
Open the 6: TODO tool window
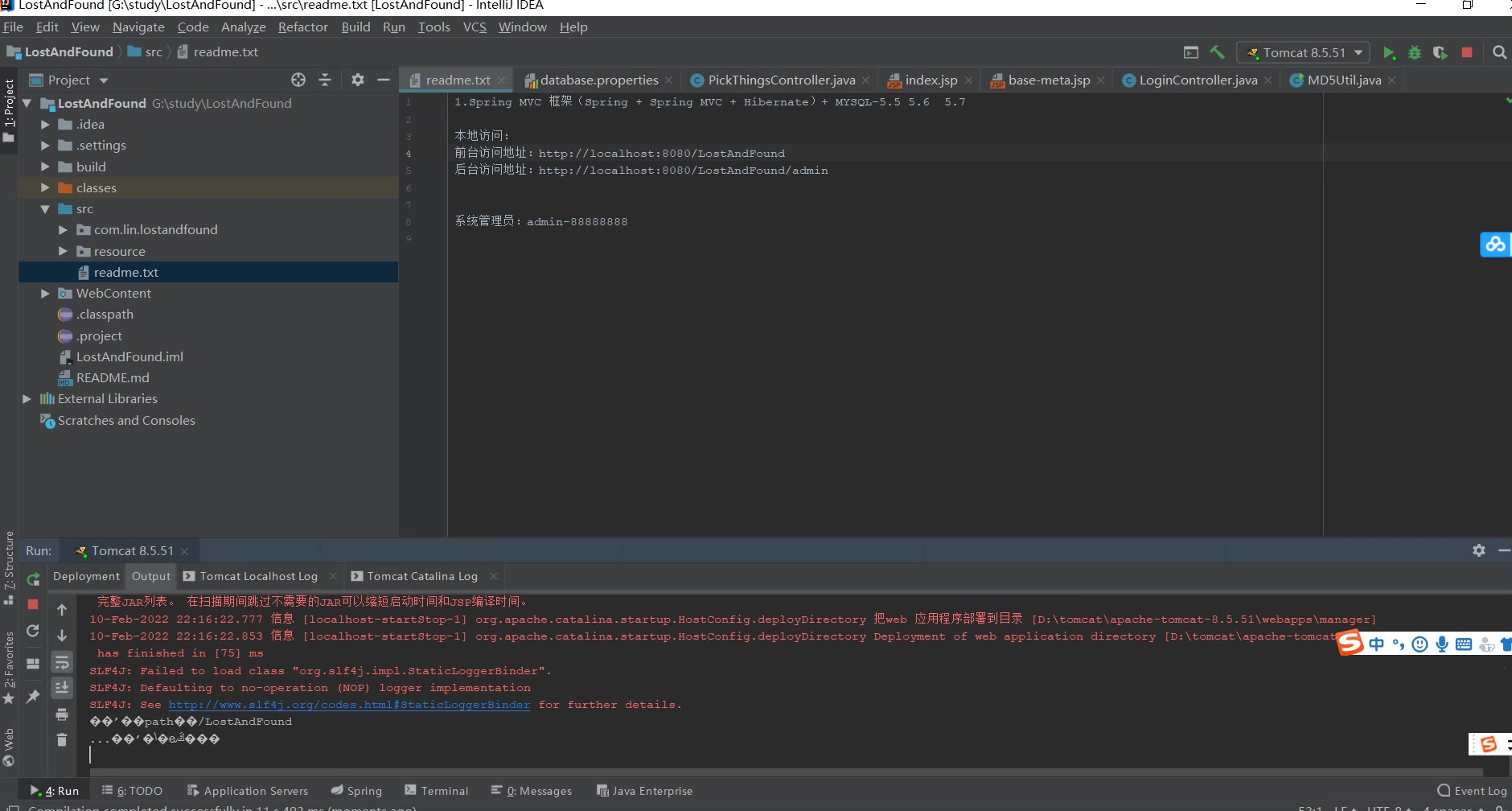tap(132, 791)
